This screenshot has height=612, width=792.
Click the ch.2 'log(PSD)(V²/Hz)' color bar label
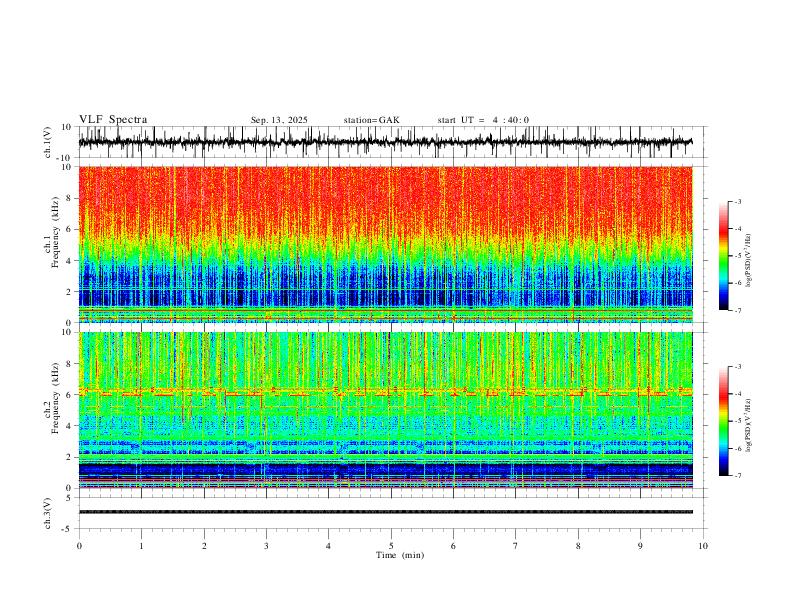pos(749,426)
